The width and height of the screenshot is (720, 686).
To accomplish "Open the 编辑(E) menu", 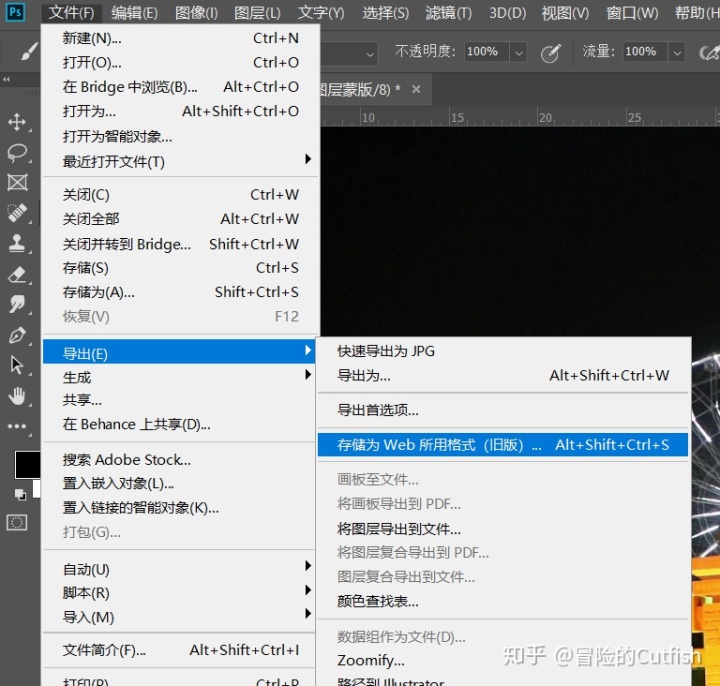I will (x=135, y=13).
